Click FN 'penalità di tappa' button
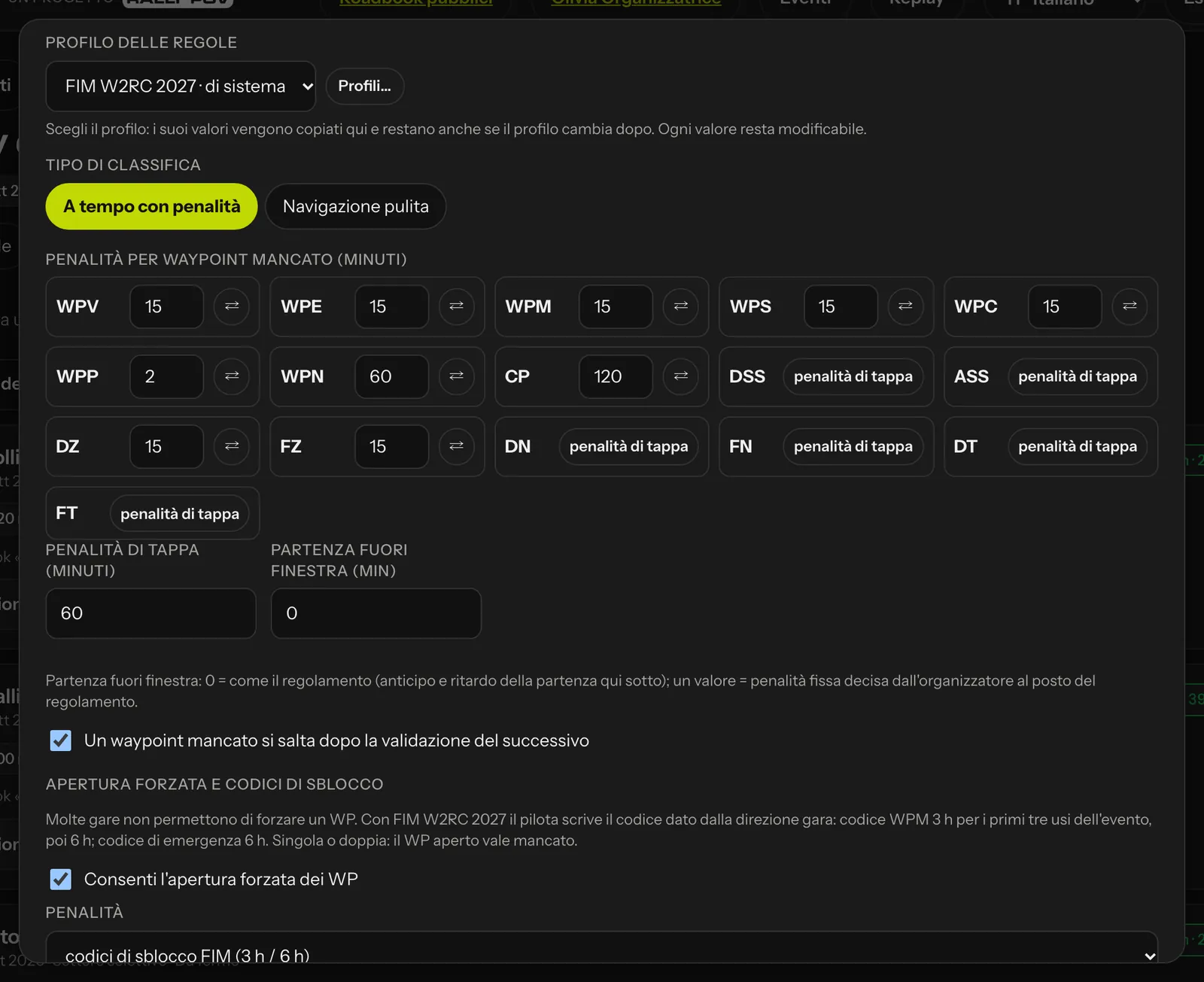Screen dimensions: 1204x982 (853, 446)
